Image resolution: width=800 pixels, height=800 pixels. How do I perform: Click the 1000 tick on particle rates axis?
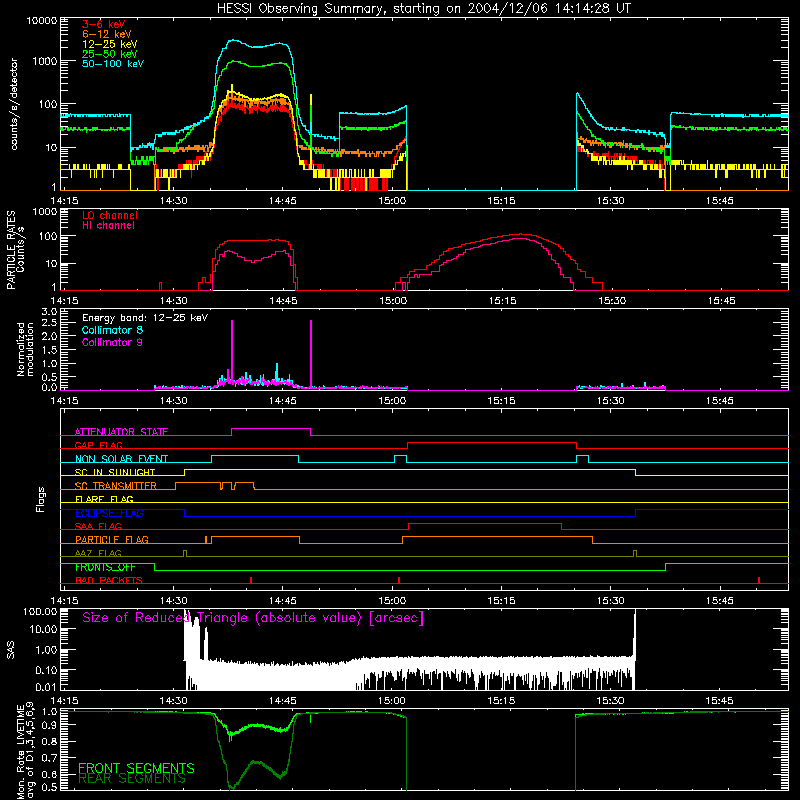tap(44, 212)
